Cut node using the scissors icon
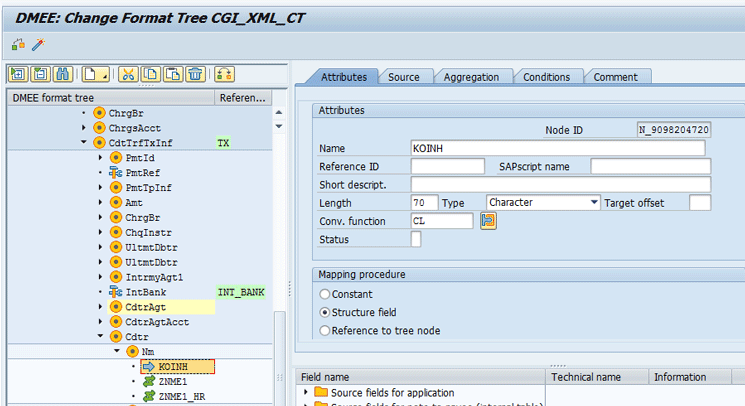Screen dimensions: 745x406 tap(128, 74)
